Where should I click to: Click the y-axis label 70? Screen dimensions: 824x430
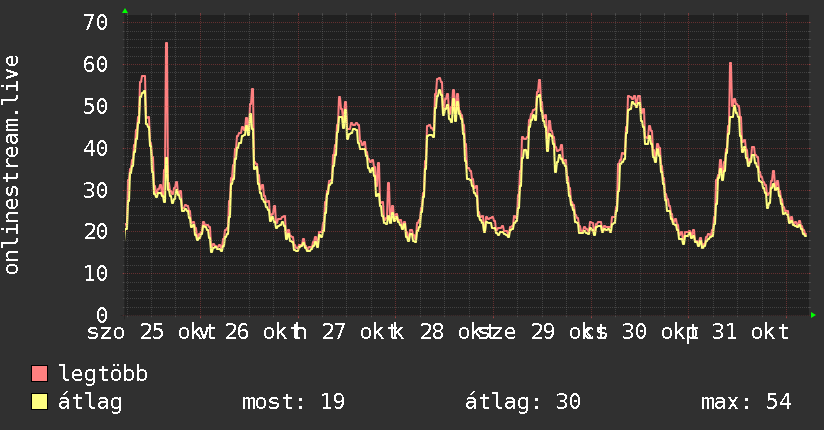96,23
